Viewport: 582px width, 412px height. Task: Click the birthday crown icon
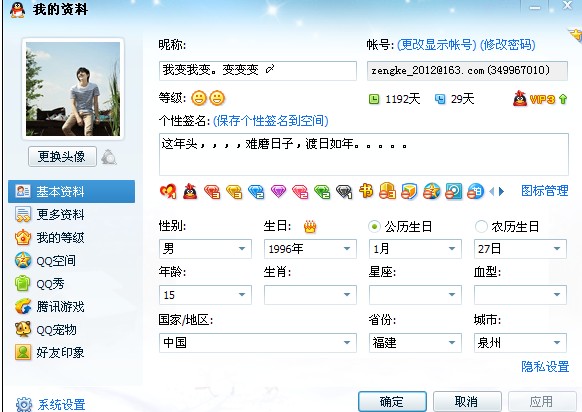point(310,226)
